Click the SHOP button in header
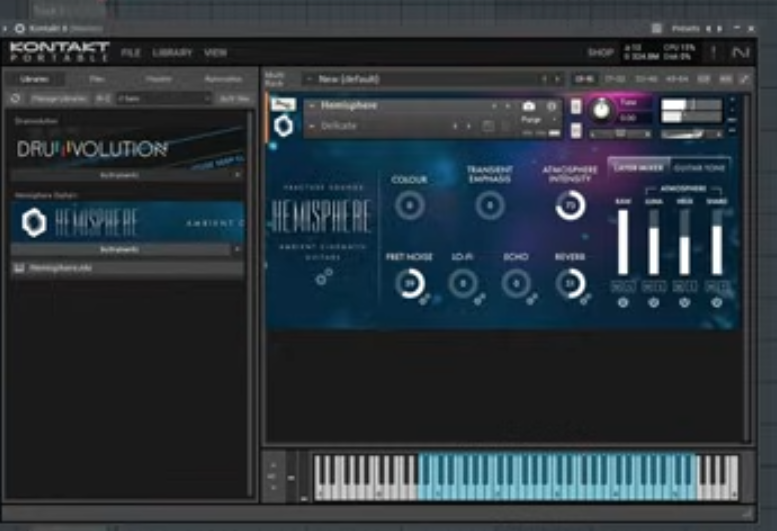Viewport: 777px width, 531px height. 601,53
